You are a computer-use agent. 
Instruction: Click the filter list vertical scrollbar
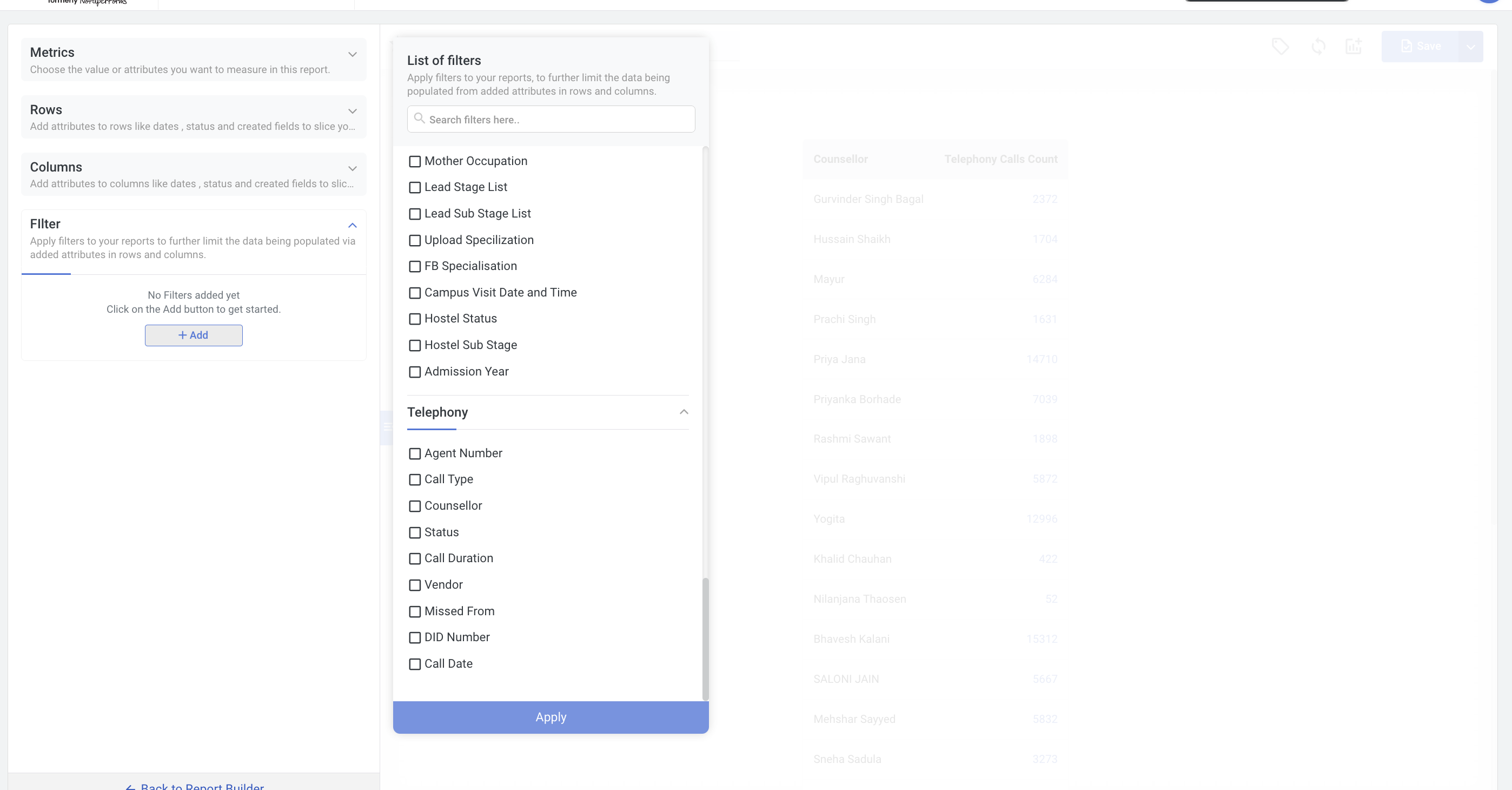[706, 639]
